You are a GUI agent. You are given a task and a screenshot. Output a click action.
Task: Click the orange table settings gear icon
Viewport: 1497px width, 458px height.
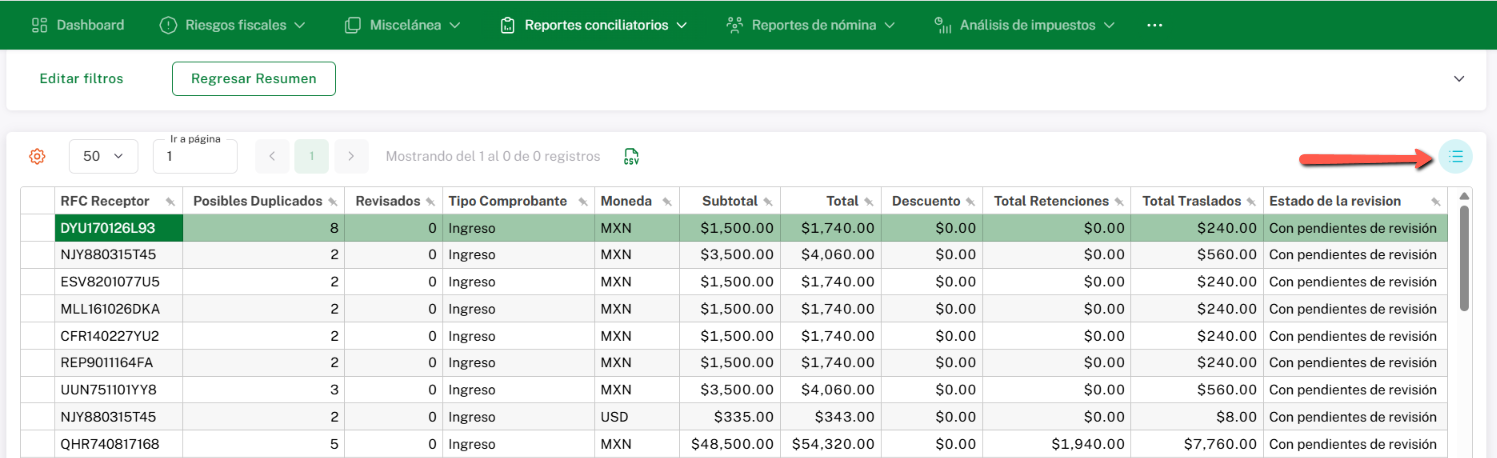[37, 156]
